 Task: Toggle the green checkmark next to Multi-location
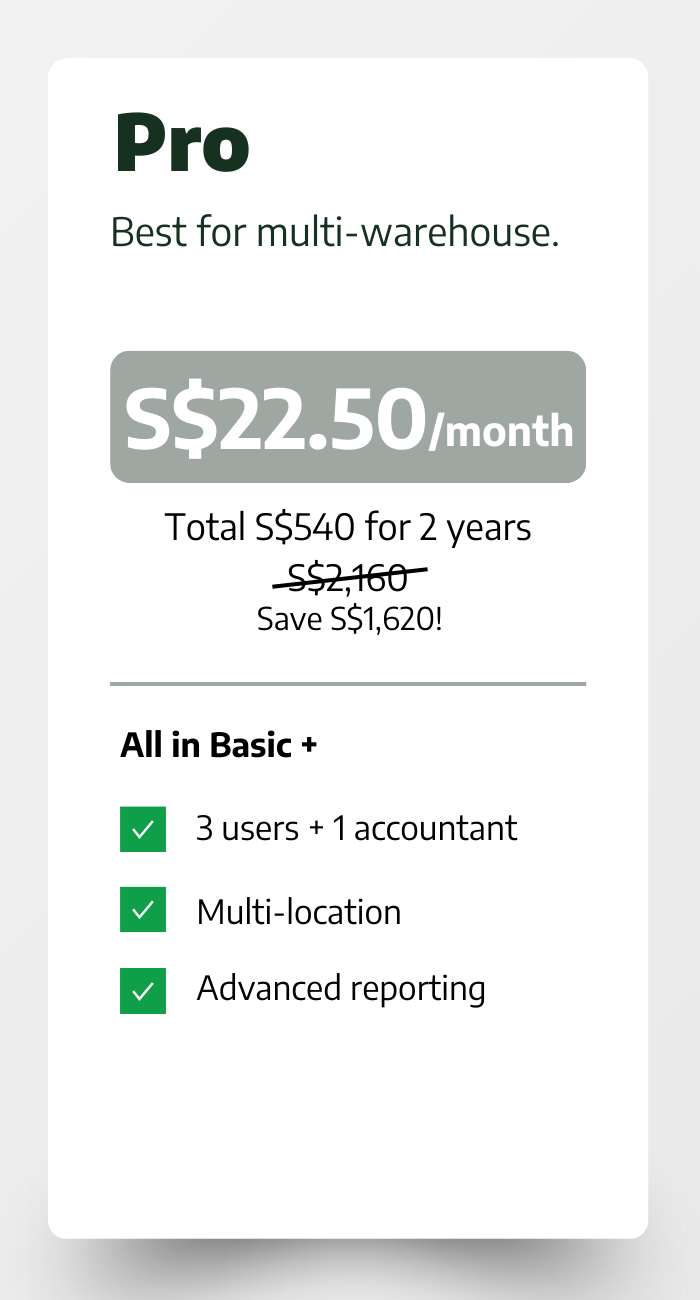pos(143,909)
